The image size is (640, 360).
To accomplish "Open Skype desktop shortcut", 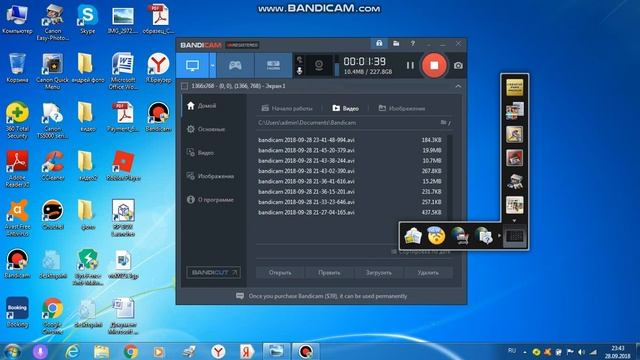I will click(x=87, y=18).
